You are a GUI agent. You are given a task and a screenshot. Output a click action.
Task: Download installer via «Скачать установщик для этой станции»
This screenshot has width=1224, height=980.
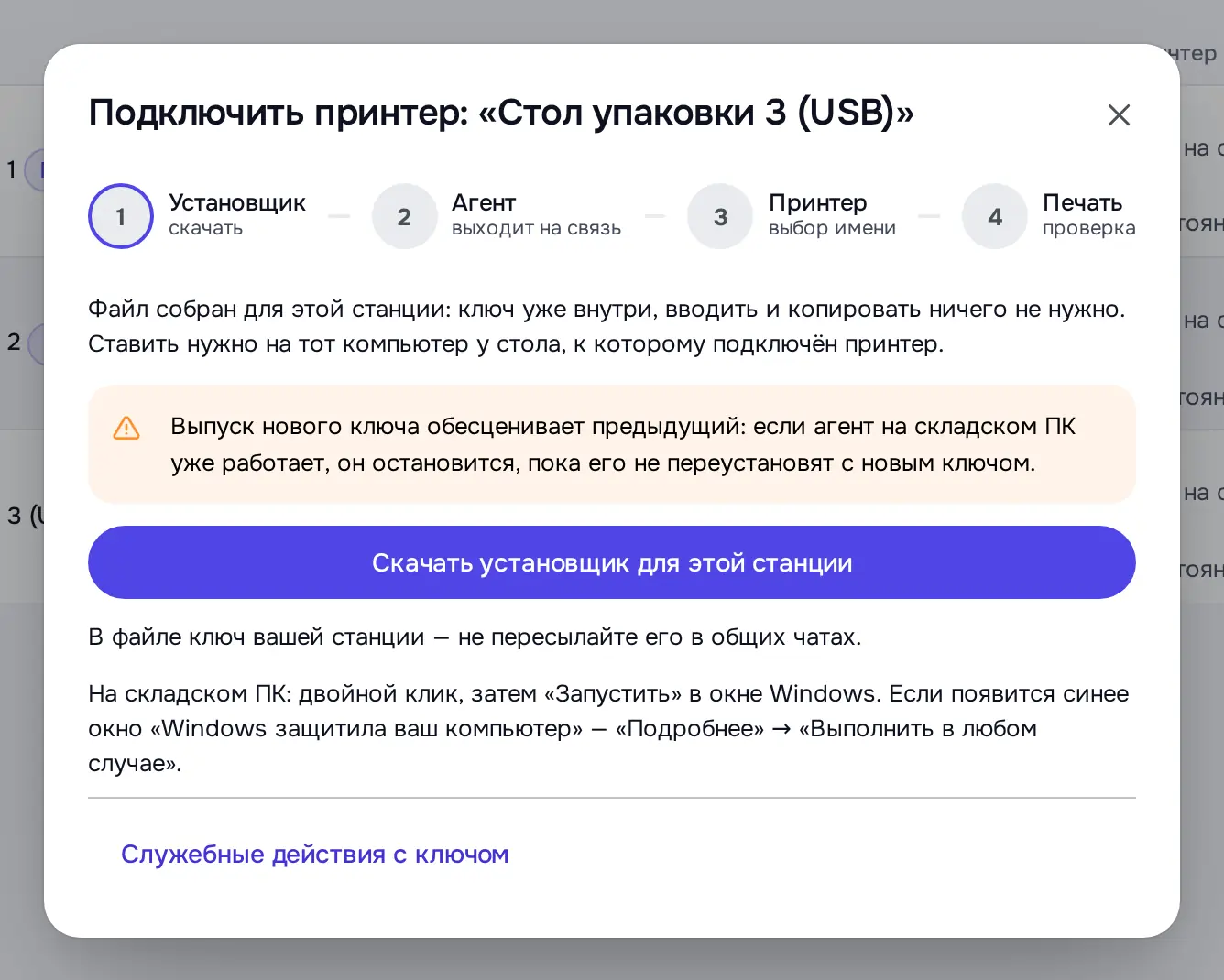click(x=612, y=562)
